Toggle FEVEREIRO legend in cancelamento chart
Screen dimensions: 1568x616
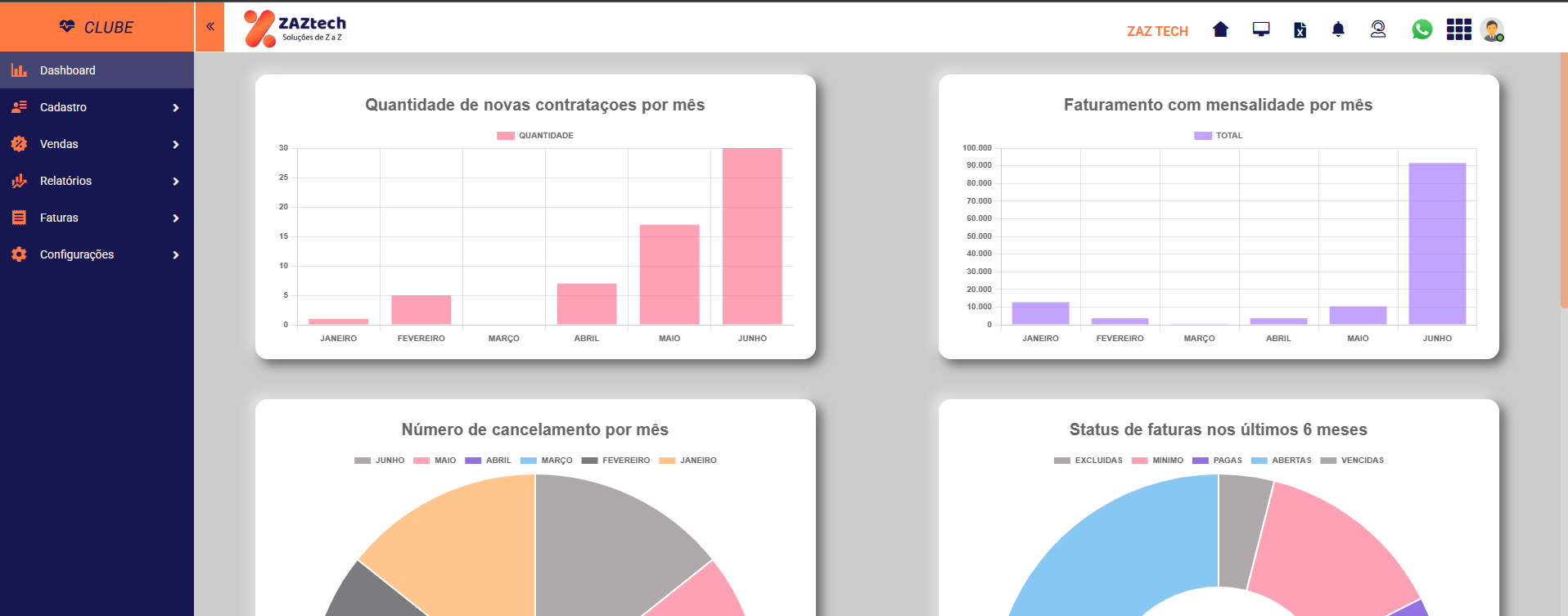click(x=615, y=461)
